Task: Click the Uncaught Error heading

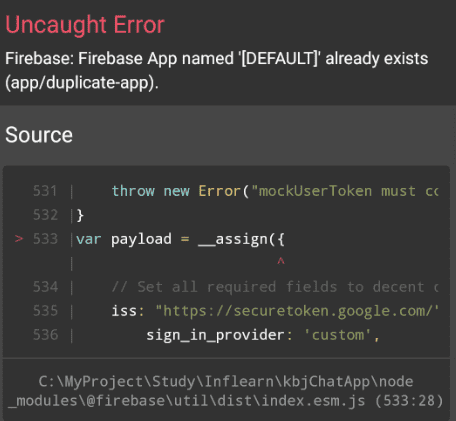Action: tap(85, 25)
